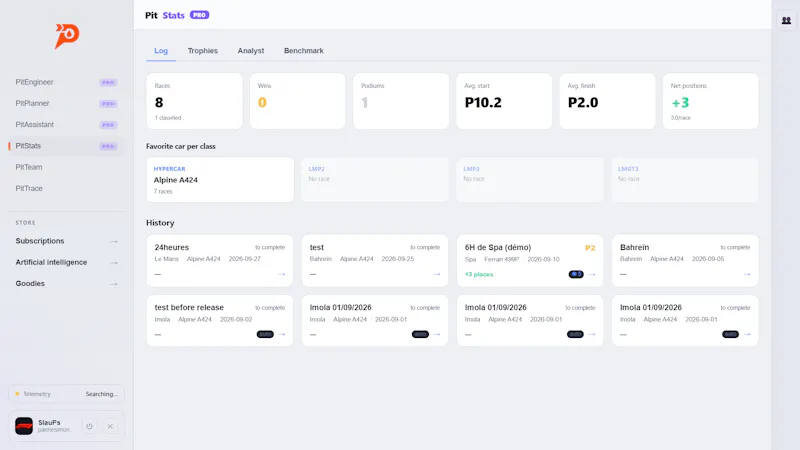Viewport: 800px width, 450px height.
Task: Open Artificial intelligence store link
Action: pyautogui.click(x=66, y=262)
